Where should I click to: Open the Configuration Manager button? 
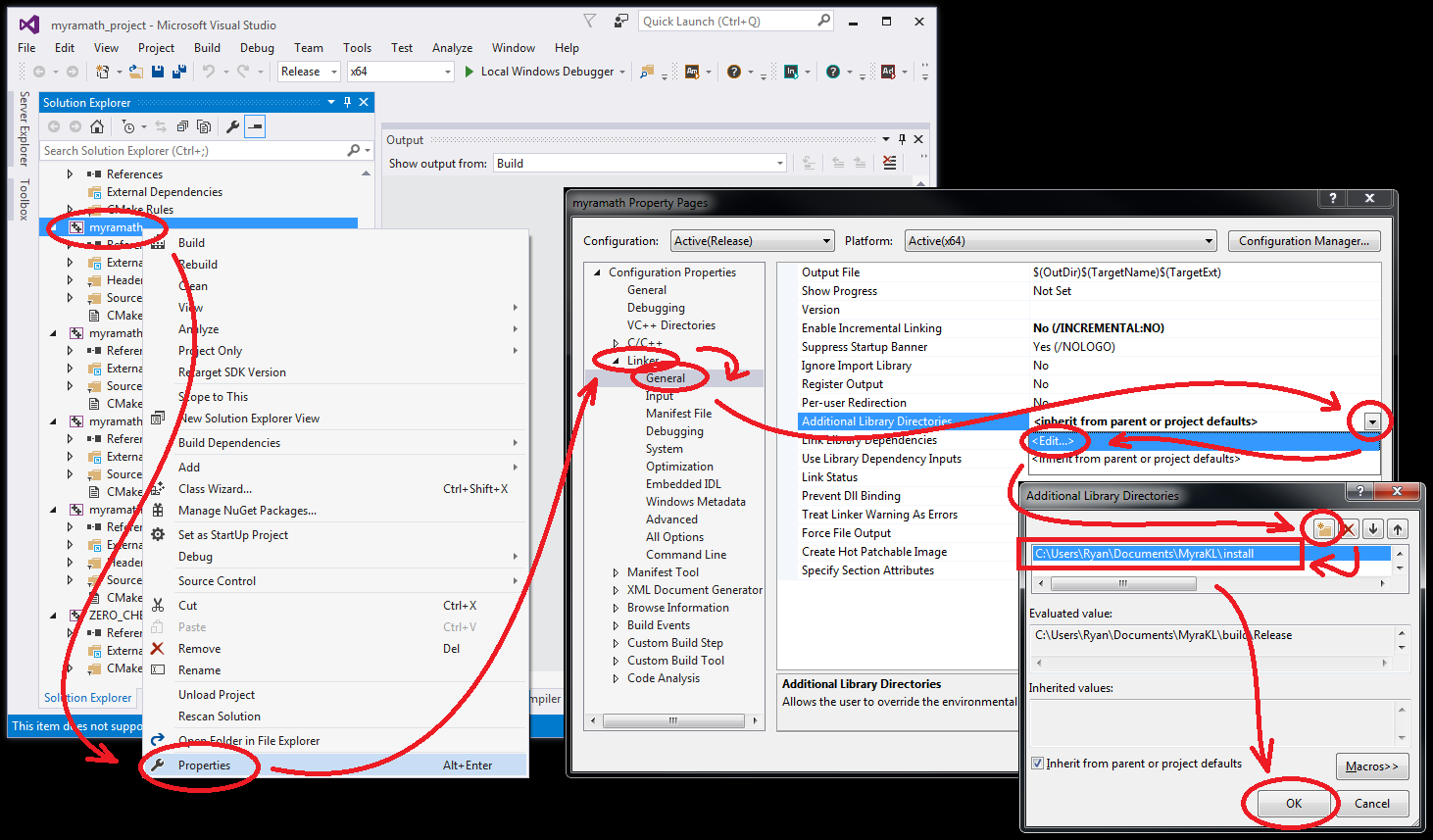1305,241
